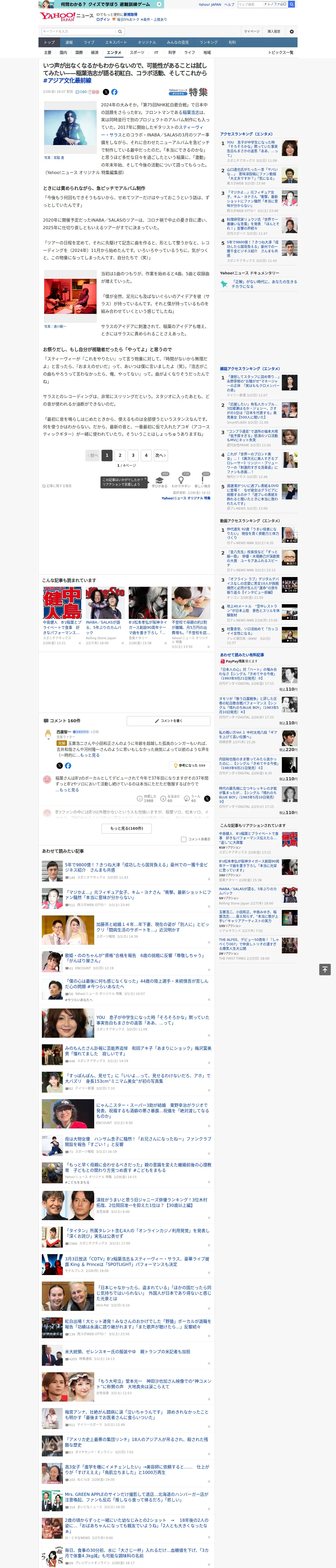Go to article page 3

[x=133, y=455]
